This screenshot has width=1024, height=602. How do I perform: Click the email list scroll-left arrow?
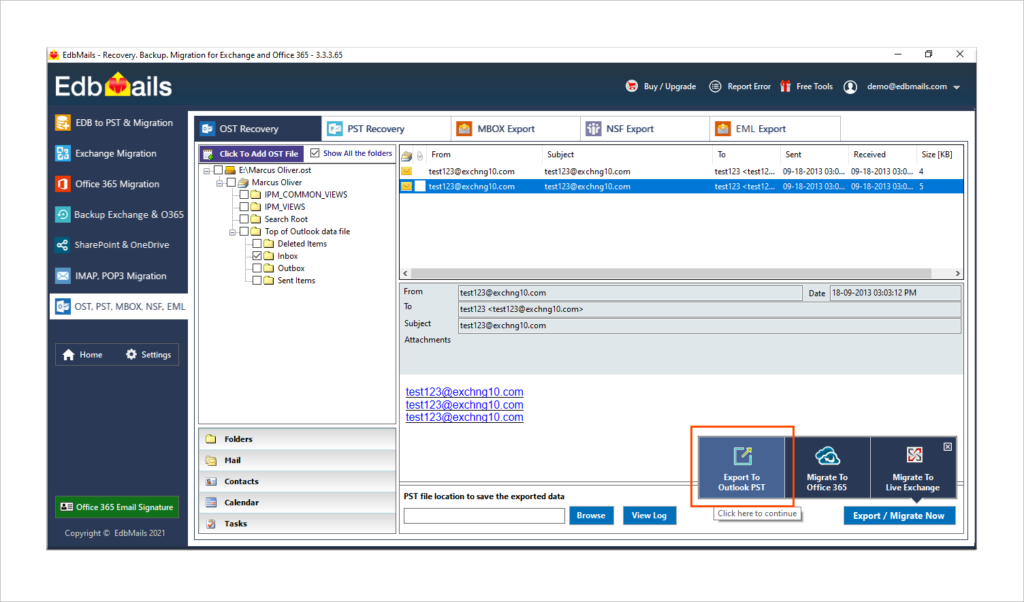coord(406,274)
